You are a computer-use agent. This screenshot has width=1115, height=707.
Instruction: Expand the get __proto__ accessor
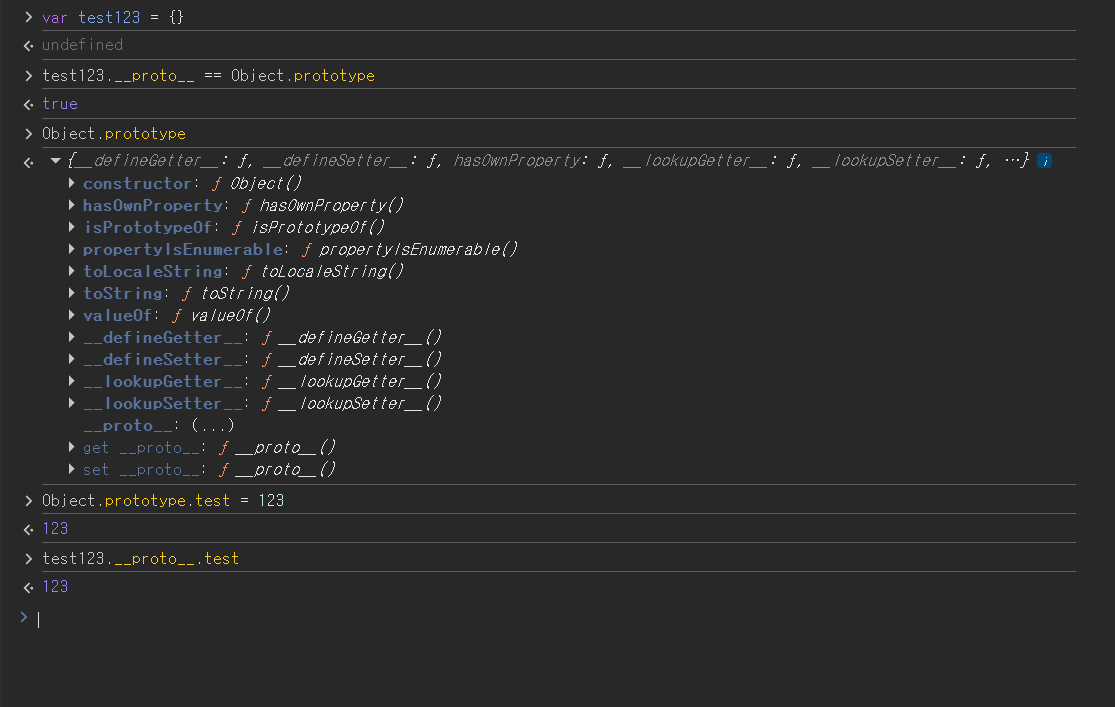(x=72, y=448)
